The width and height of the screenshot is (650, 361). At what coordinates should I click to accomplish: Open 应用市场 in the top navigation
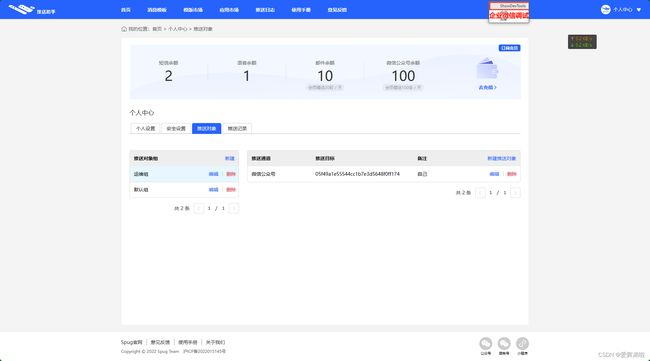click(x=229, y=10)
